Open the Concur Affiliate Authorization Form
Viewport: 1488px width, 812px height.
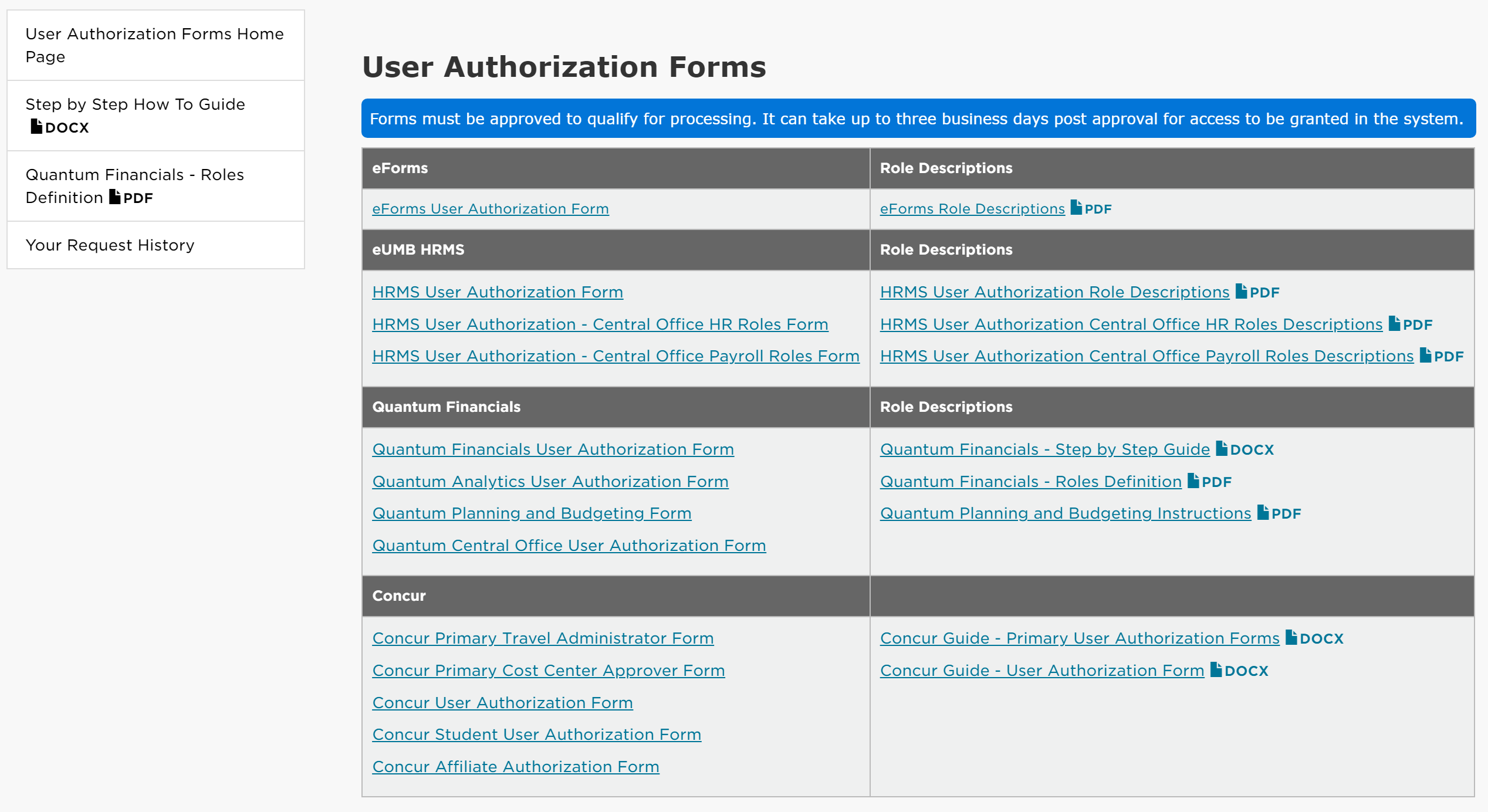[x=515, y=766]
